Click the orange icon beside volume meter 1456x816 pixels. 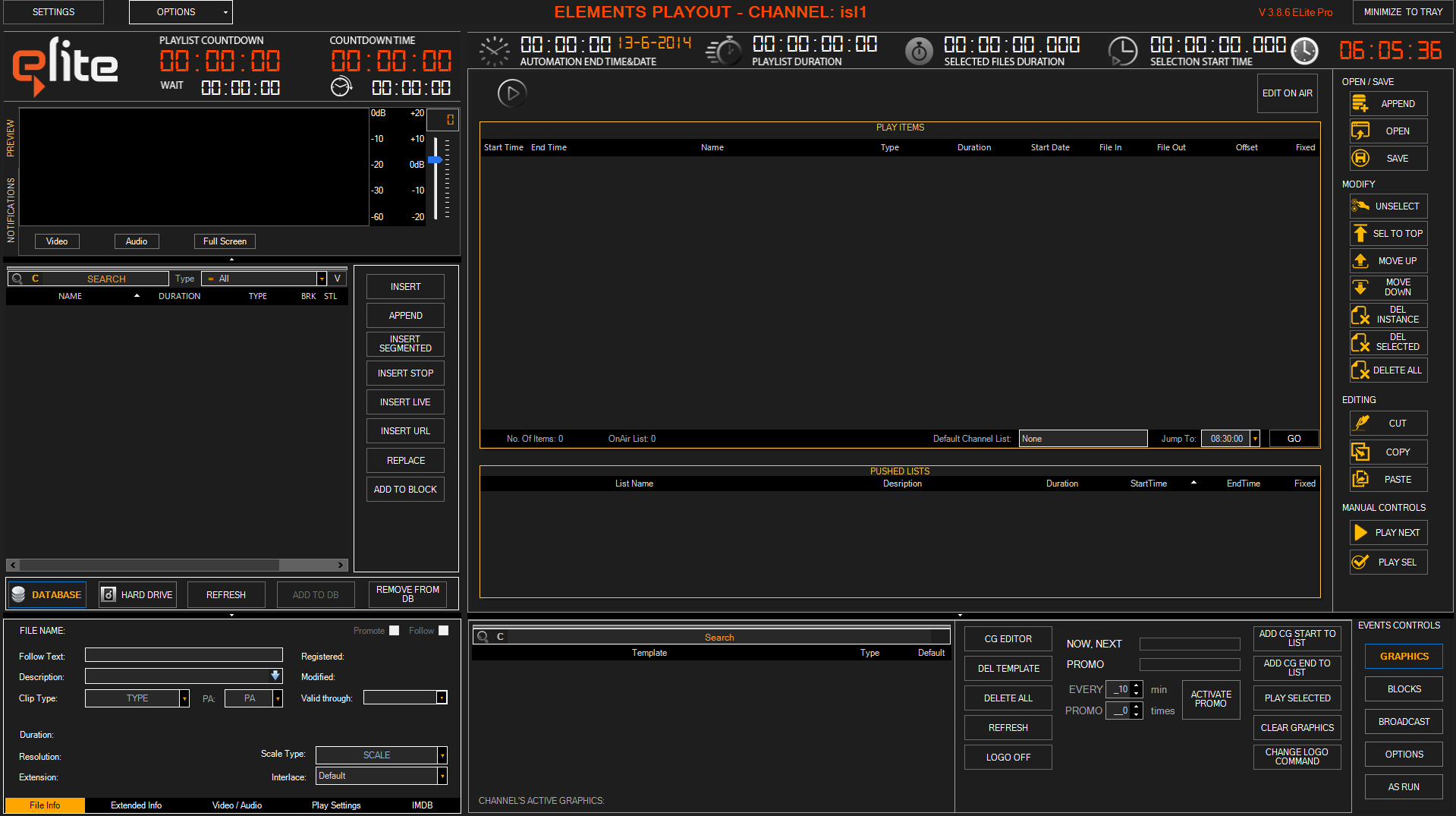coord(450,119)
